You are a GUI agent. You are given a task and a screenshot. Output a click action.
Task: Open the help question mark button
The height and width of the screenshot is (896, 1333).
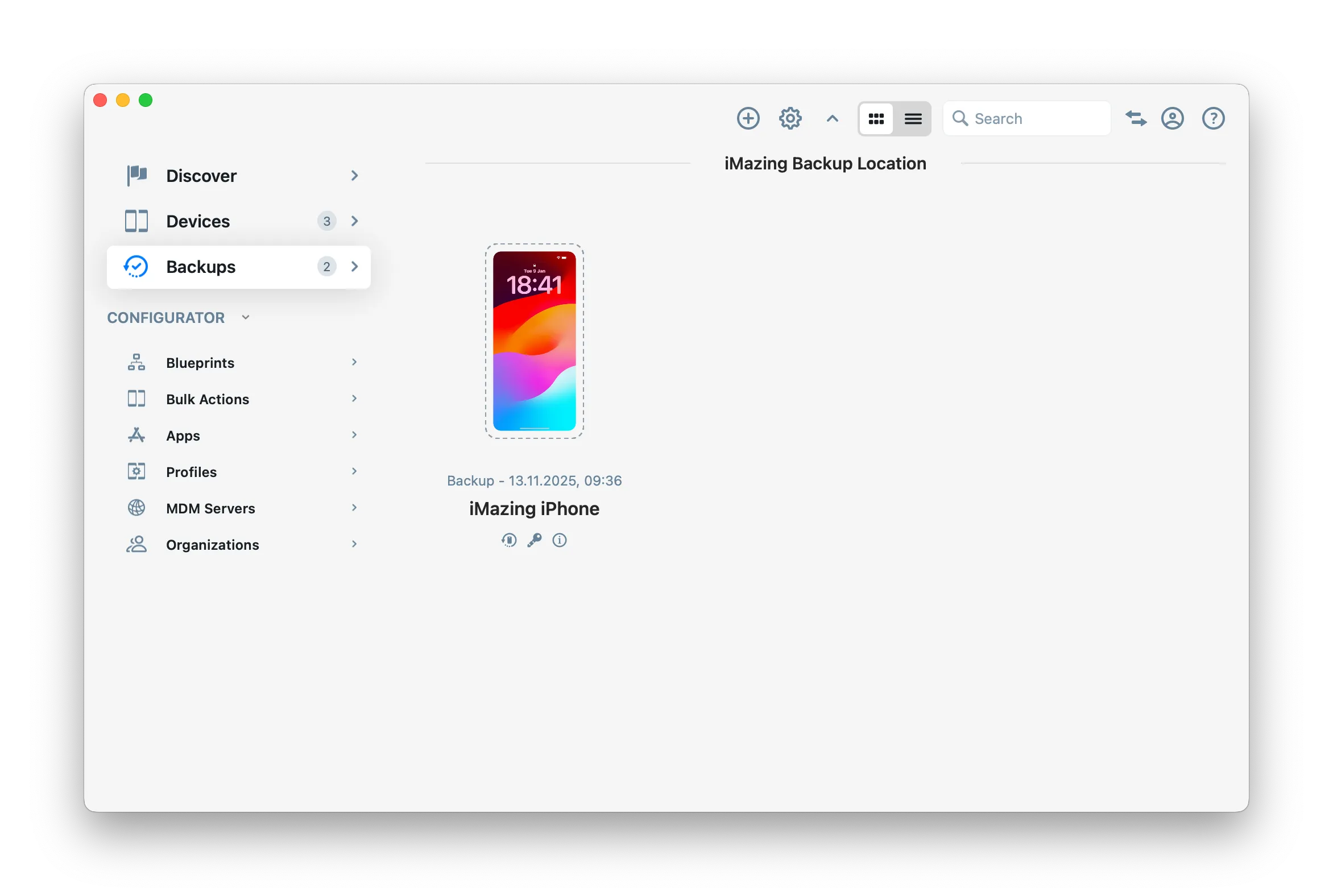click(x=1213, y=118)
